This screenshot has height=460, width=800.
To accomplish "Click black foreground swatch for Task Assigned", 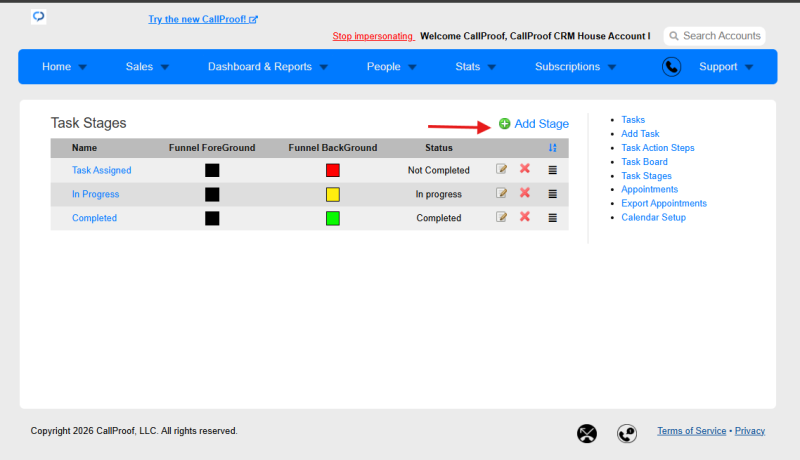I will (212, 170).
